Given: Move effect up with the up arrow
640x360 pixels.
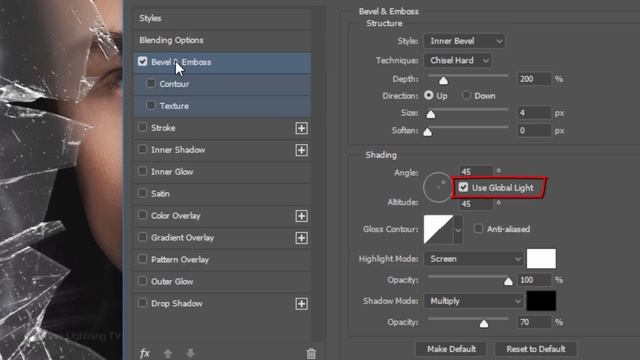Looking at the screenshot, I should click(x=168, y=353).
